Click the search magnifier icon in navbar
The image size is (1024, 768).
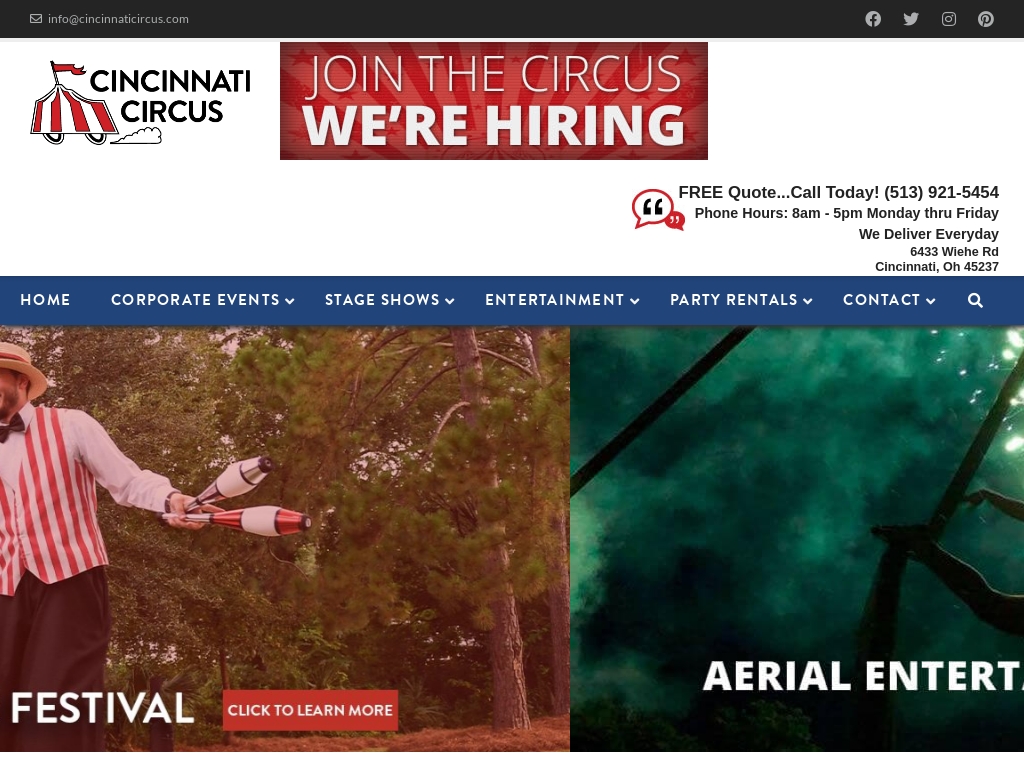coord(975,300)
